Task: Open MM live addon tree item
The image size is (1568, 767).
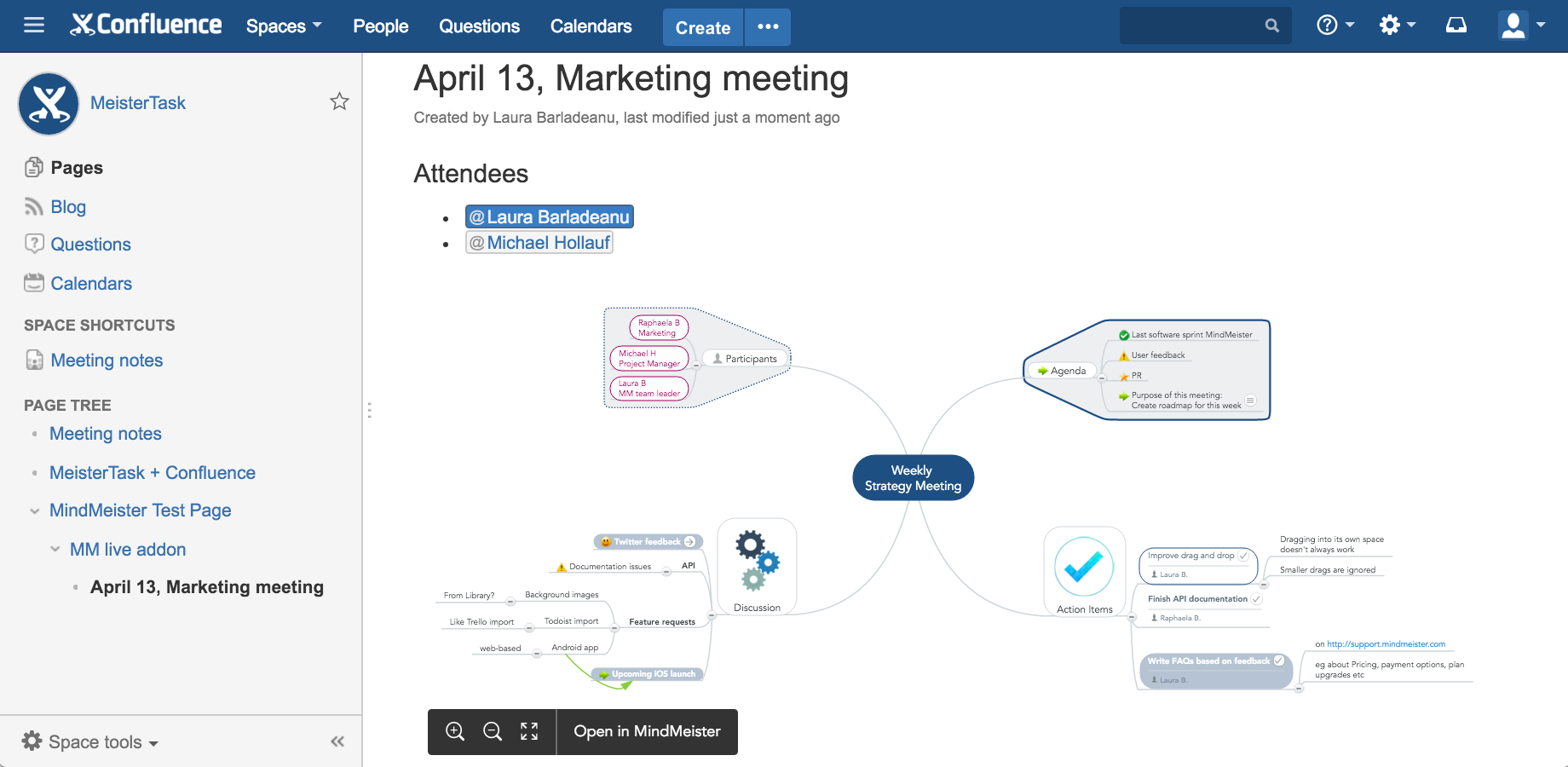Action: pyautogui.click(x=128, y=550)
